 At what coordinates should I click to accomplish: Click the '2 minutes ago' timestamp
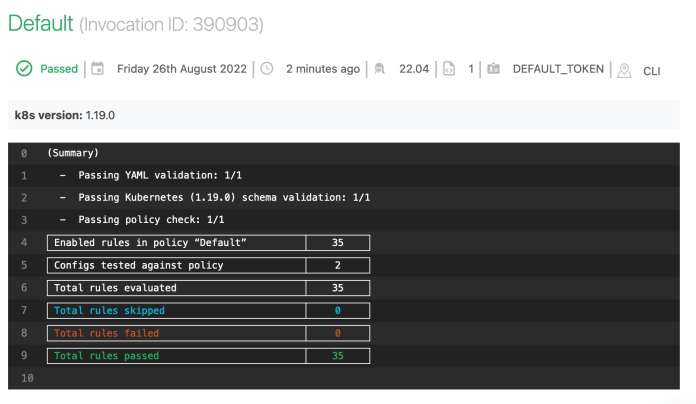tap(323, 69)
